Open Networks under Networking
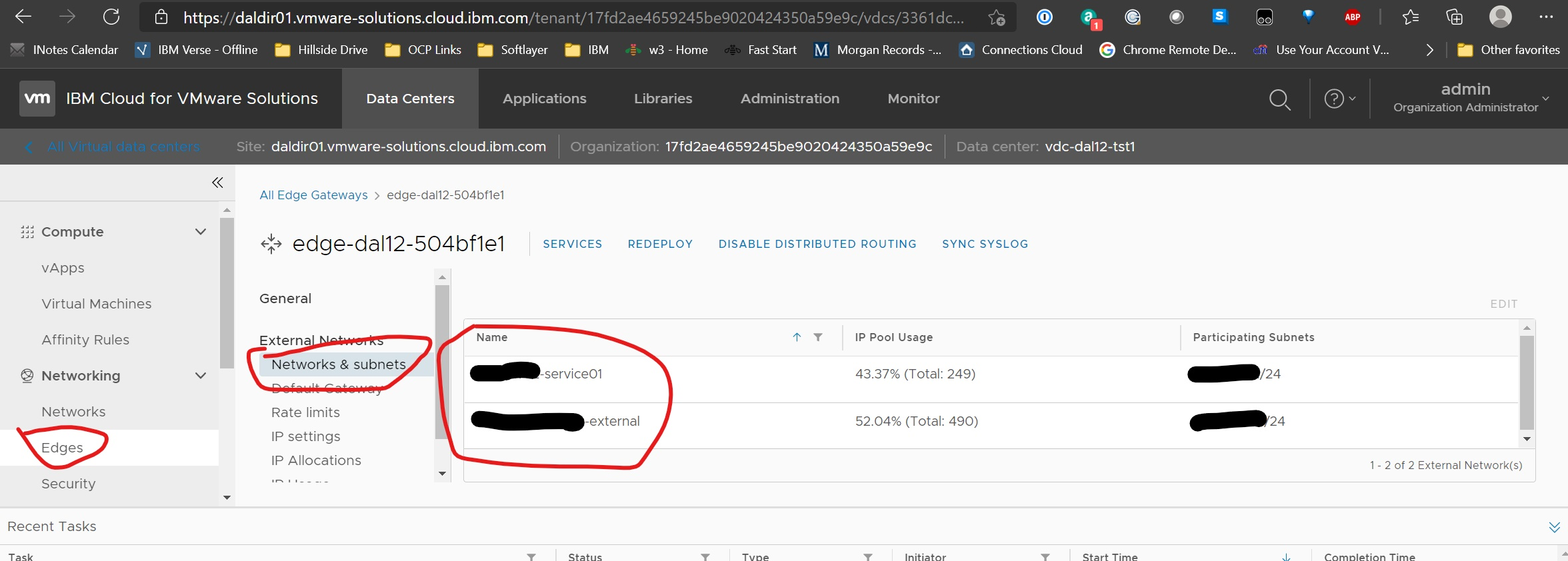 [x=73, y=412]
